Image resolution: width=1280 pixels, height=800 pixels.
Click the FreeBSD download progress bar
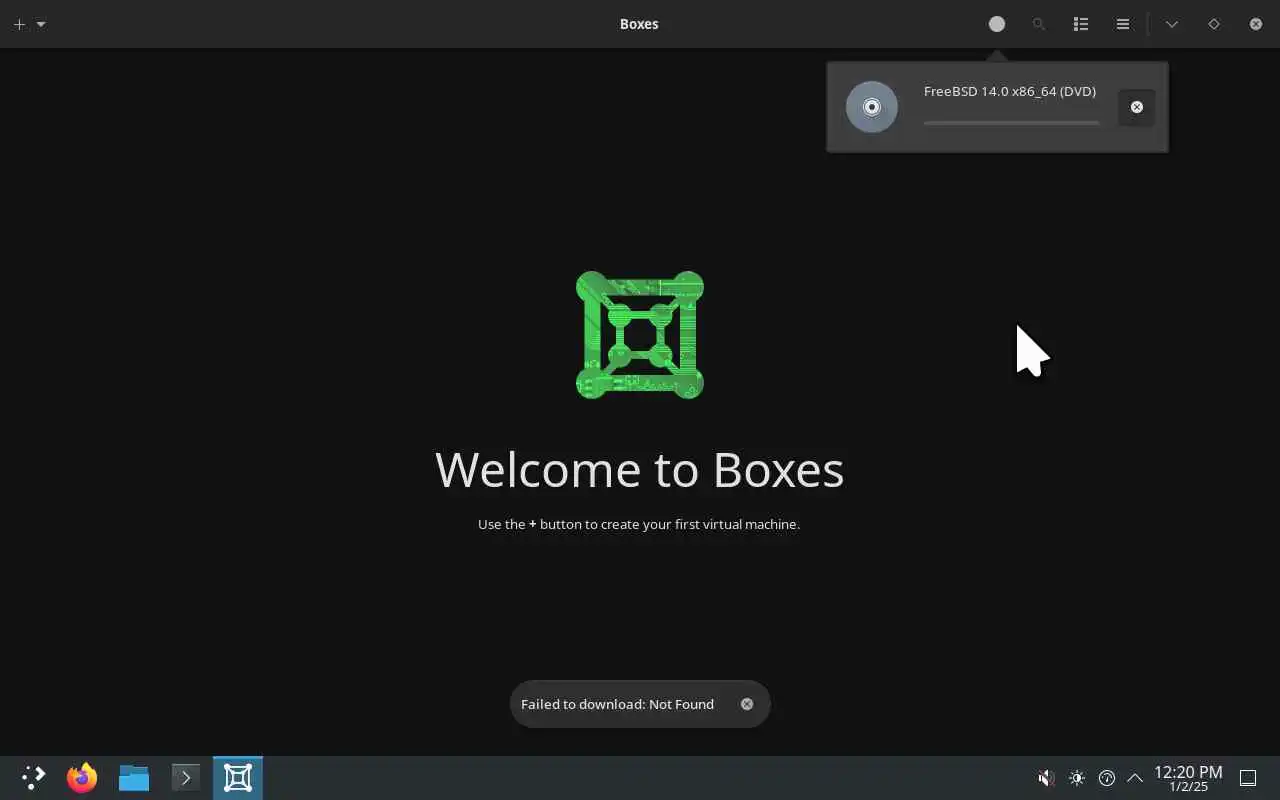(x=1011, y=123)
